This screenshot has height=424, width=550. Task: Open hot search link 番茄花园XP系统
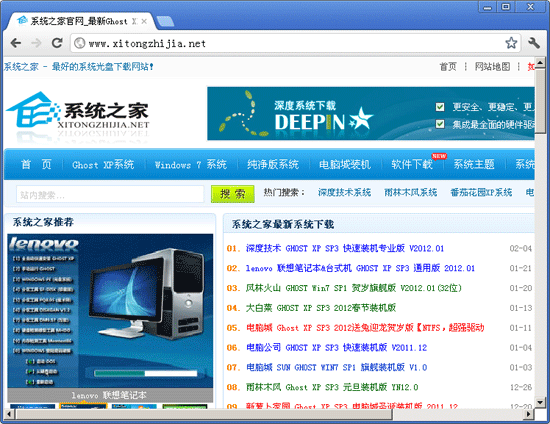click(481, 192)
